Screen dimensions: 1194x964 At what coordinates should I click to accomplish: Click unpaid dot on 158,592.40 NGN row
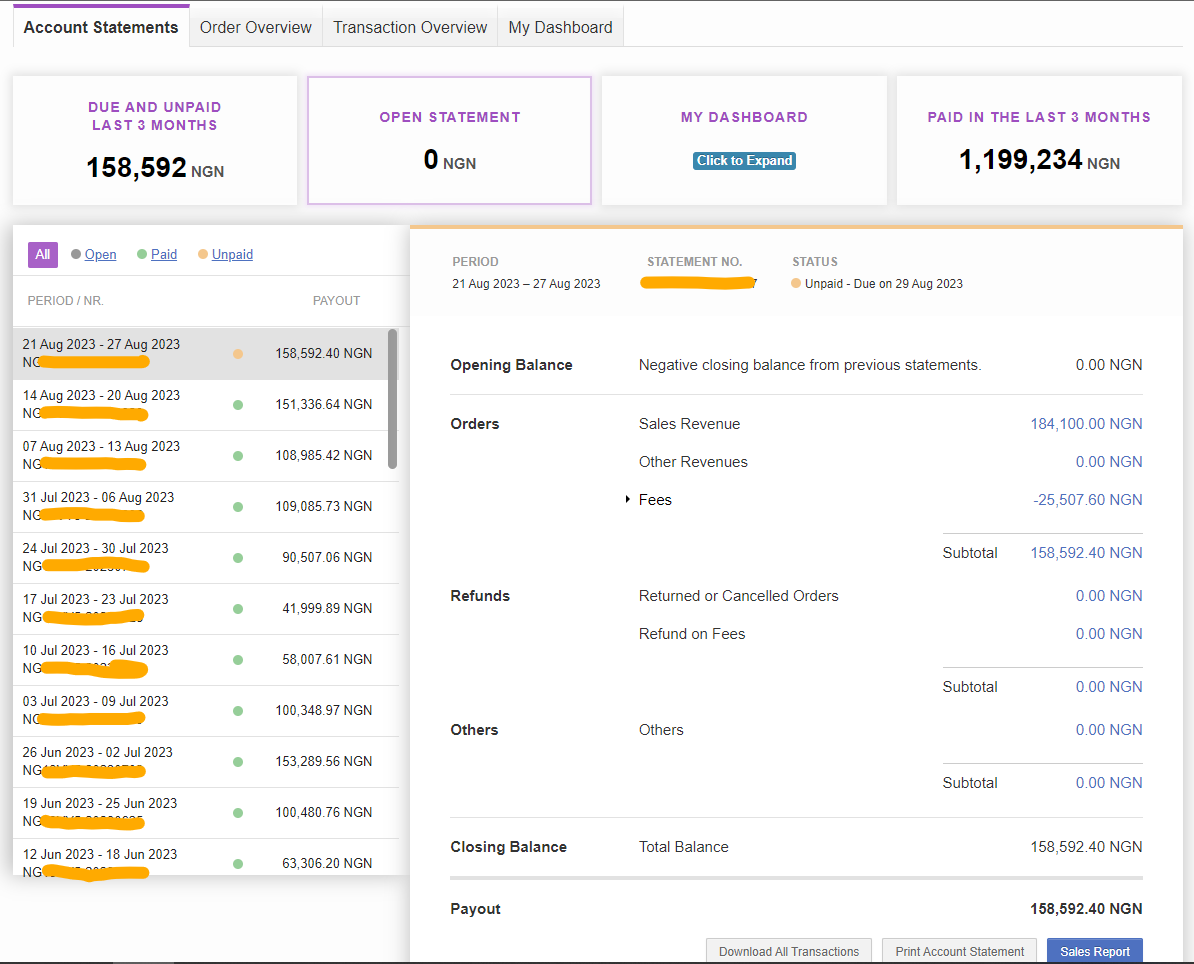click(x=238, y=354)
